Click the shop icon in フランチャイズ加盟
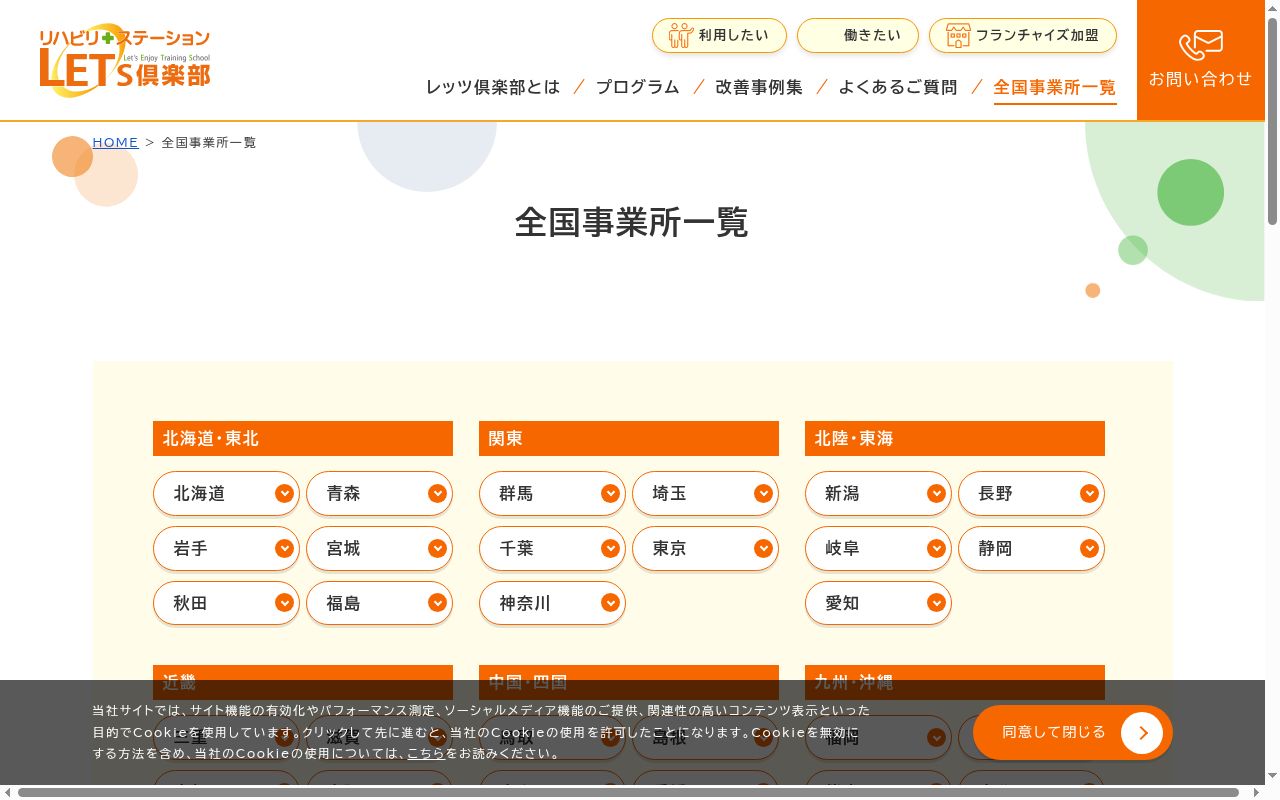This screenshot has height=800, width=1280. point(958,35)
